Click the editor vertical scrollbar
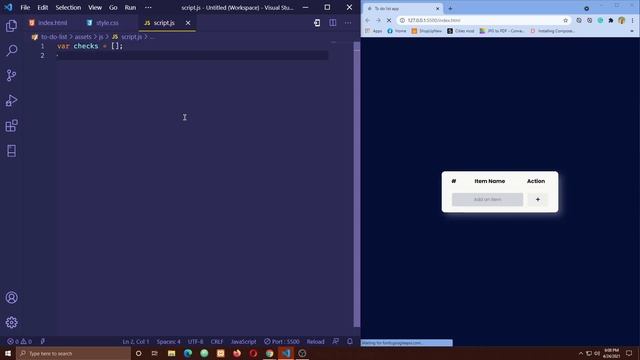The image size is (640, 360). [357, 184]
